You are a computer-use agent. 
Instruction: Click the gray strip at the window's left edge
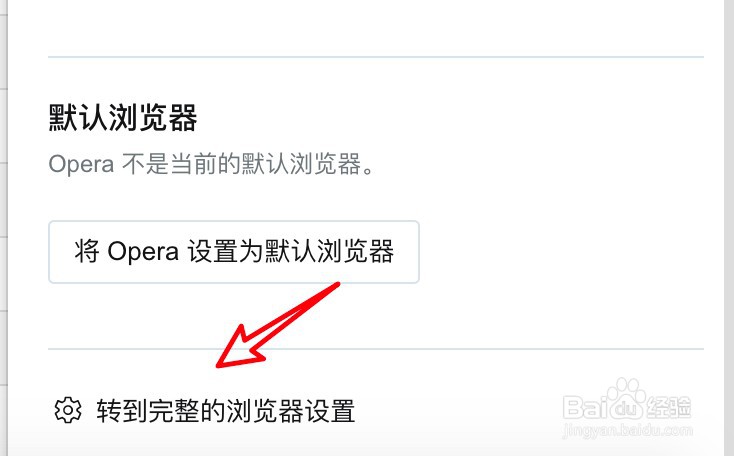4,228
